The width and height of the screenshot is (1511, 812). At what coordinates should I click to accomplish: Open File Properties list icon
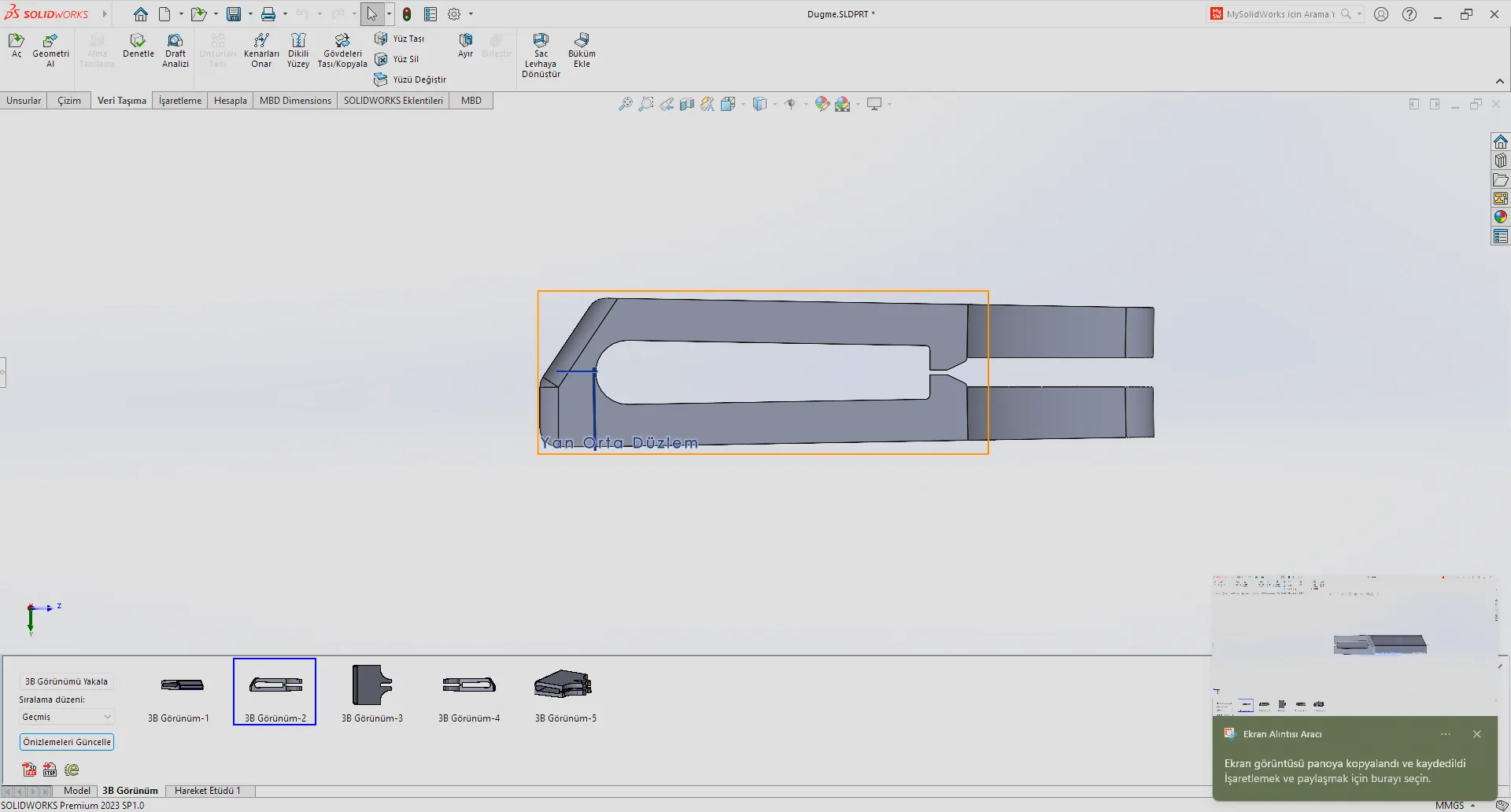[430, 14]
